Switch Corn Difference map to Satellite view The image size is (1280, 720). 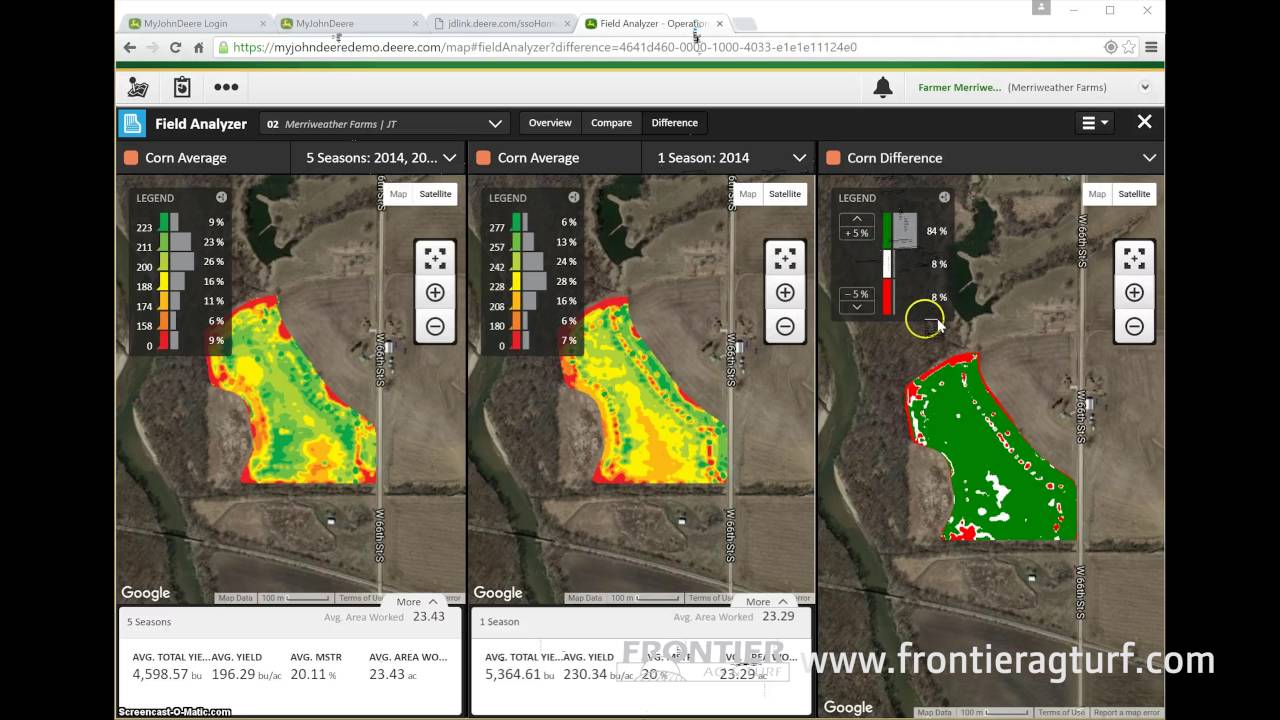click(x=1134, y=194)
